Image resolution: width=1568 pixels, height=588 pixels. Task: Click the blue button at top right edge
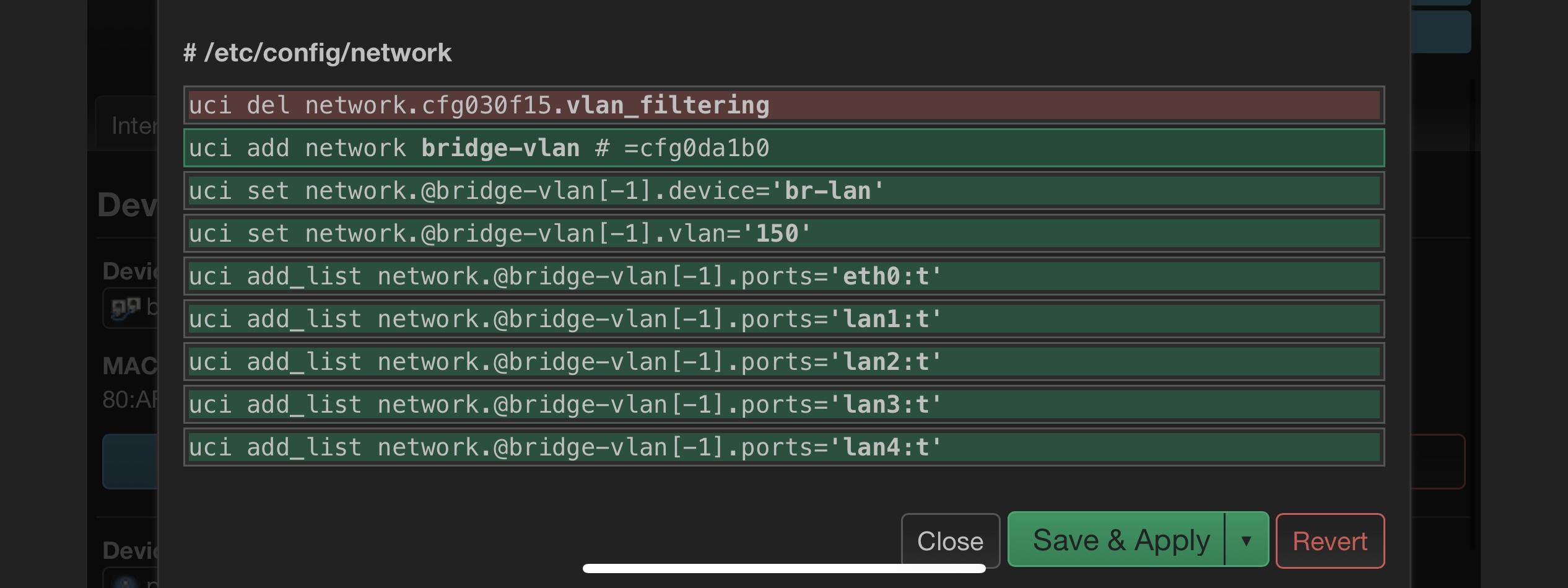click(x=1441, y=32)
